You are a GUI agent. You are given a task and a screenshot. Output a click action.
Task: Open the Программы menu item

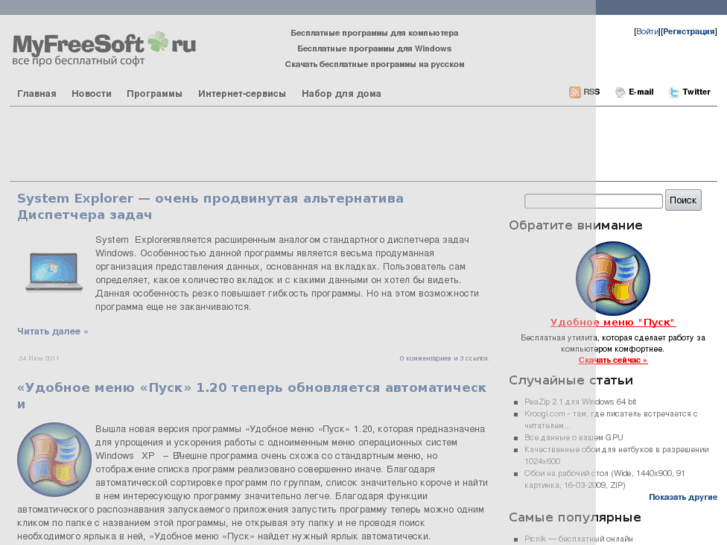(x=154, y=94)
